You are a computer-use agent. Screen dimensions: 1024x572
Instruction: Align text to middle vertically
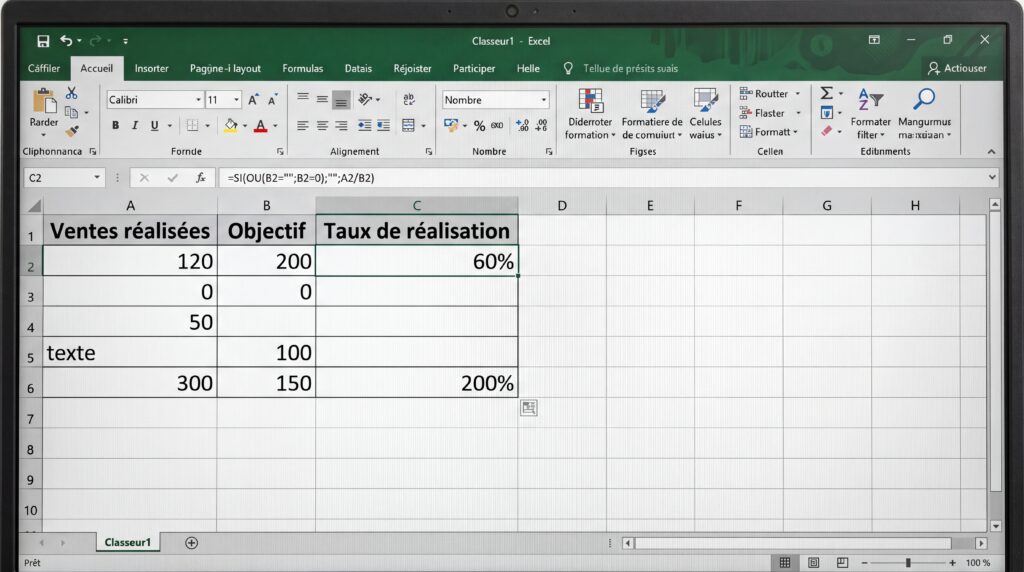click(322, 99)
